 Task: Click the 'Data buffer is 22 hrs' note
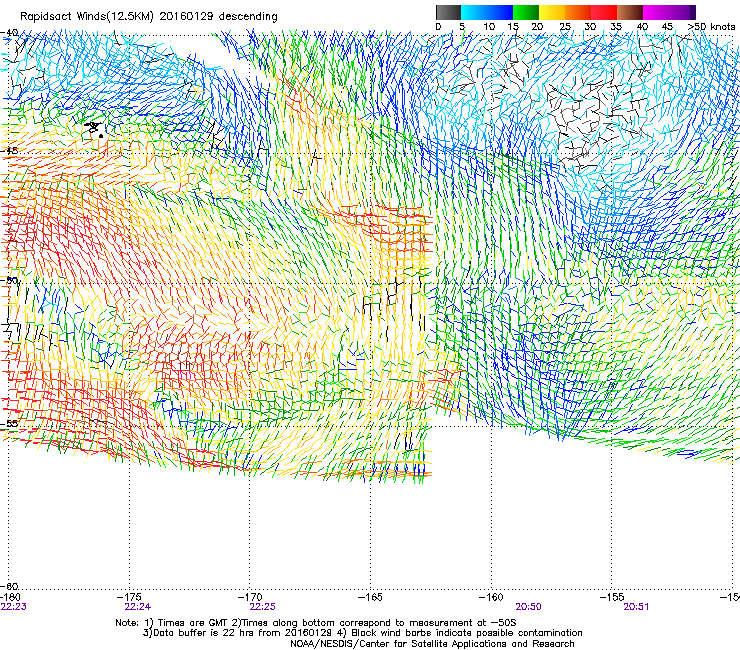[x=362, y=633]
